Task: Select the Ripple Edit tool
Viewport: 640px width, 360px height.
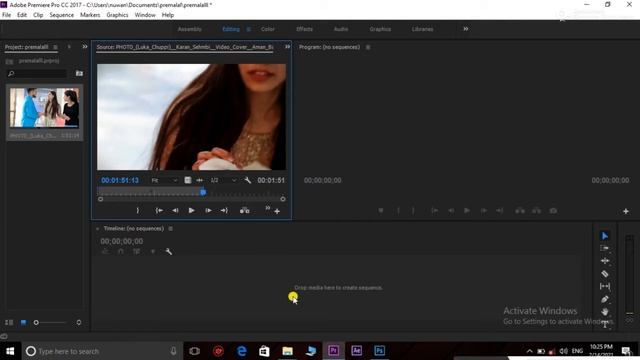Action: (605, 261)
